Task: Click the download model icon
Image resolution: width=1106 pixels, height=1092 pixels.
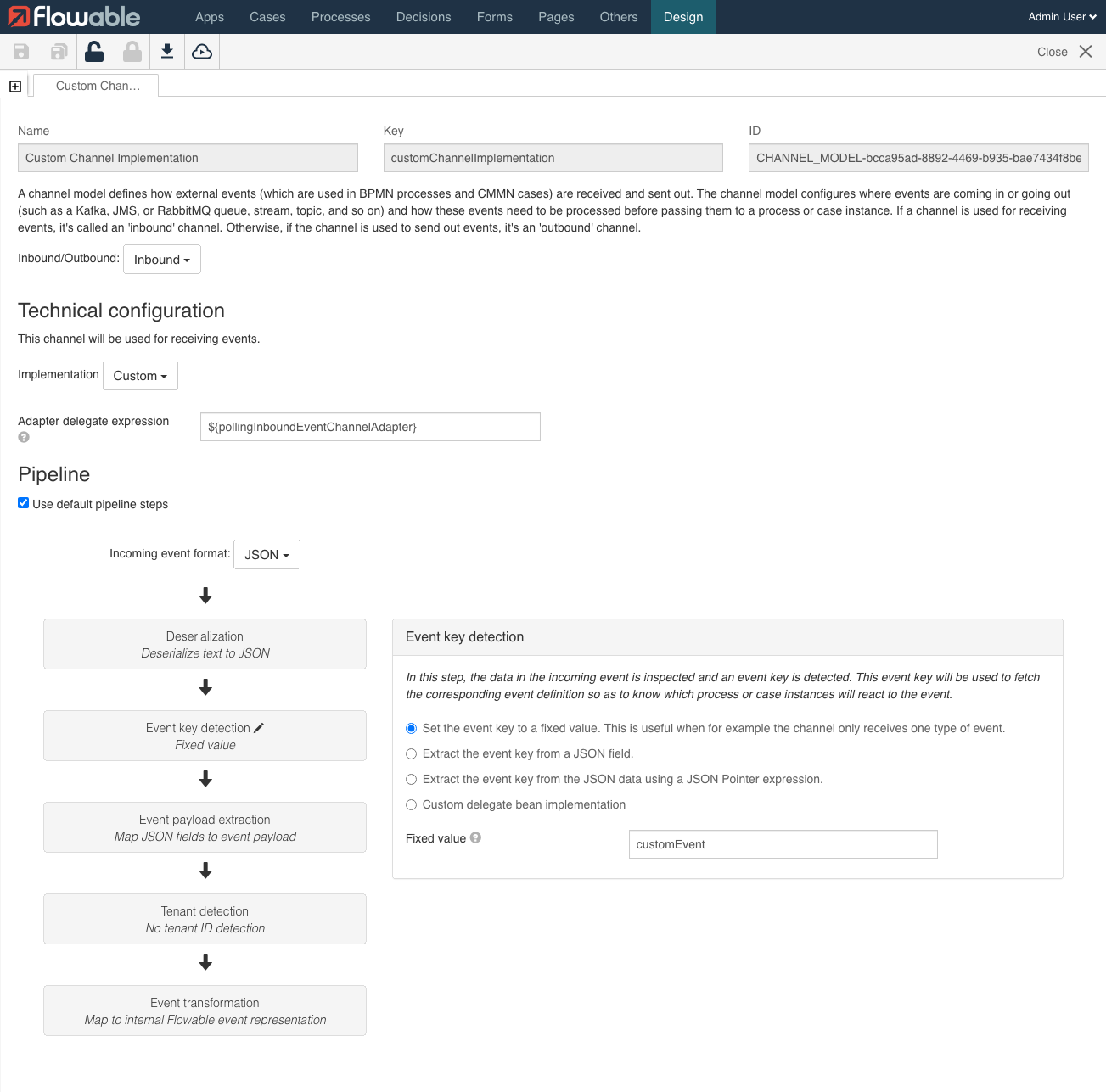Action: click(166, 51)
